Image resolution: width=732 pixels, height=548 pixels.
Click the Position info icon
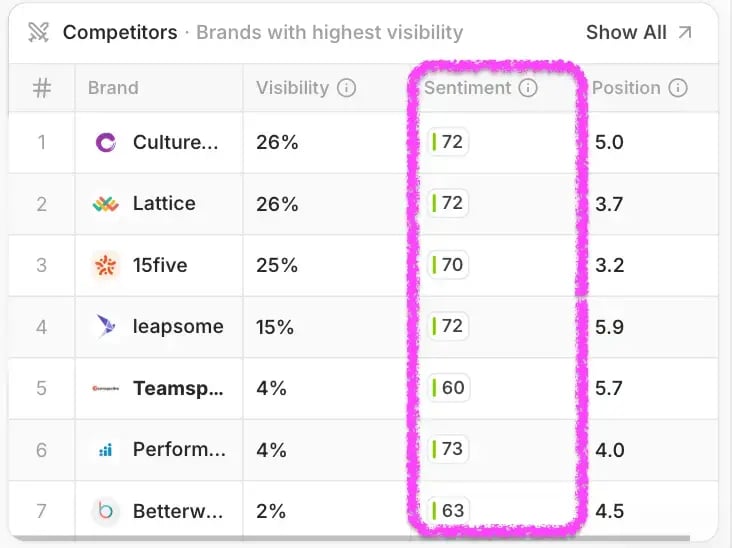pyautogui.click(x=678, y=88)
